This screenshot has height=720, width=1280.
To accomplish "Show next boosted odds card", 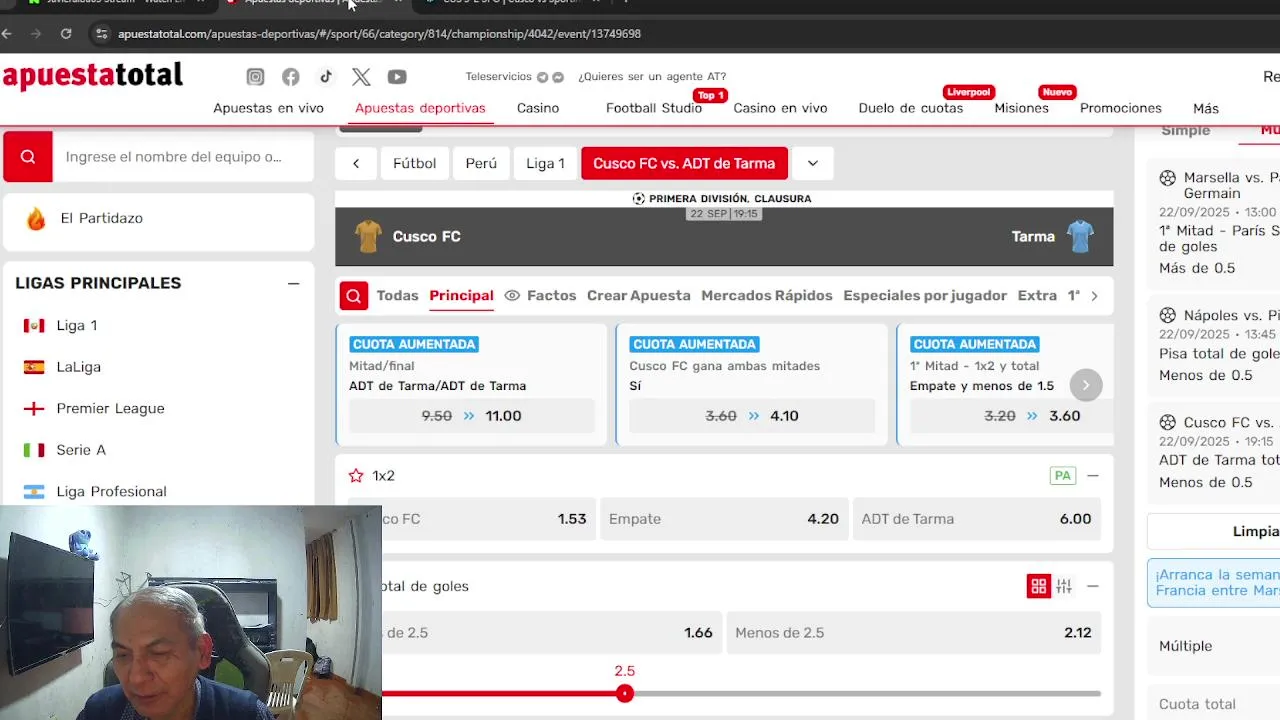I will [x=1086, y=385].
